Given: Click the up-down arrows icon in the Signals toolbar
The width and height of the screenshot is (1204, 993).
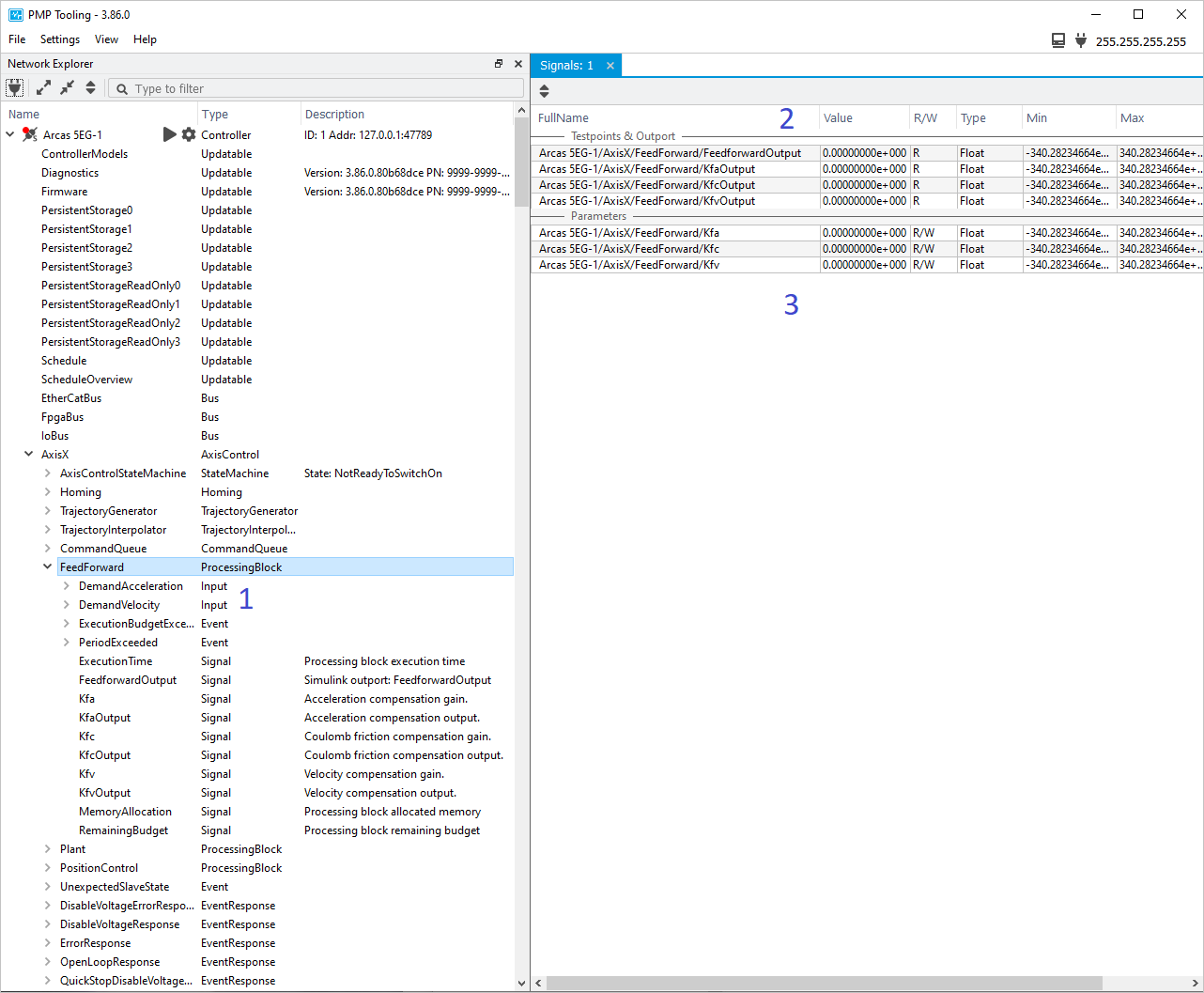Looking at the screenshot, I should coord(544,91).
